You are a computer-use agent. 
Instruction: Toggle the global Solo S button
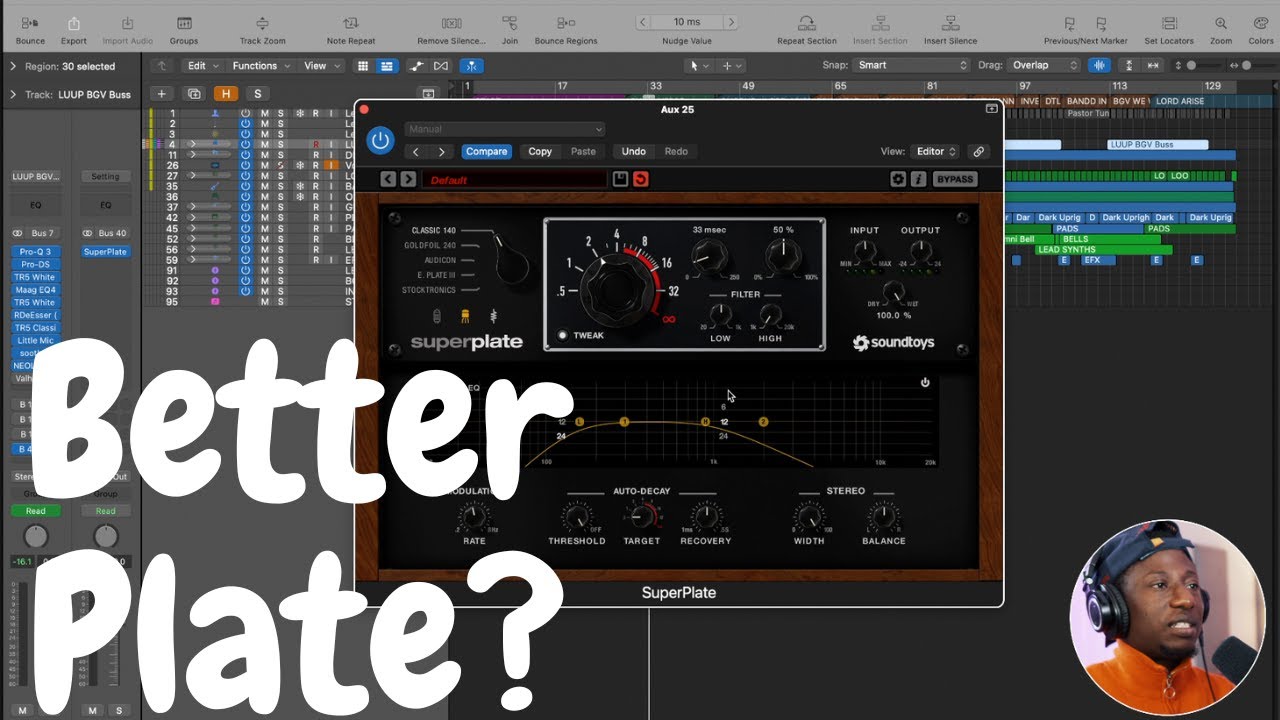point(257,93)
